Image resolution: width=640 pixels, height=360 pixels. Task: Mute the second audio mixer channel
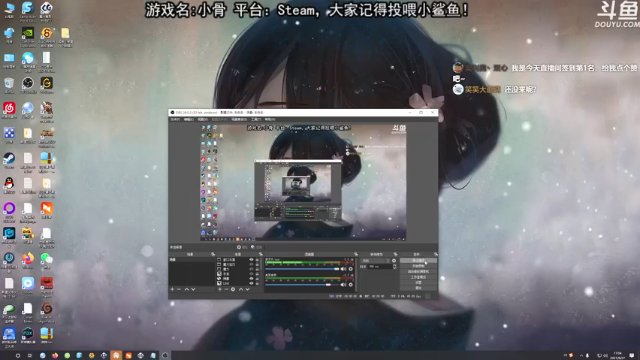pyautogui.click(x=343, y=284)
